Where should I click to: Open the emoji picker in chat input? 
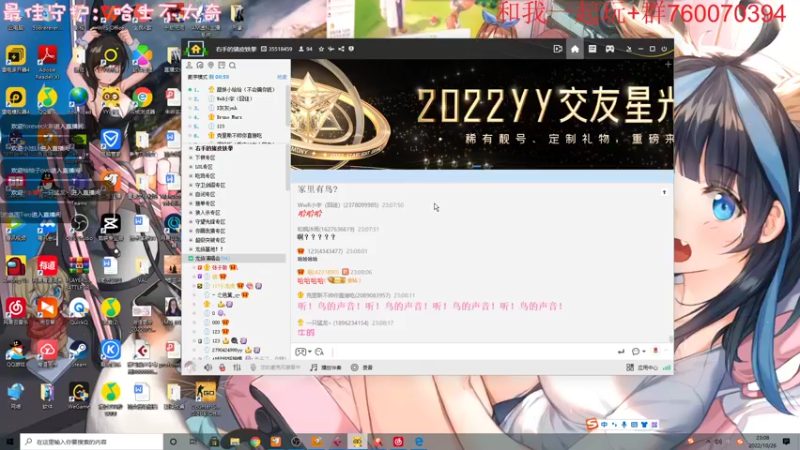point(301,352)
